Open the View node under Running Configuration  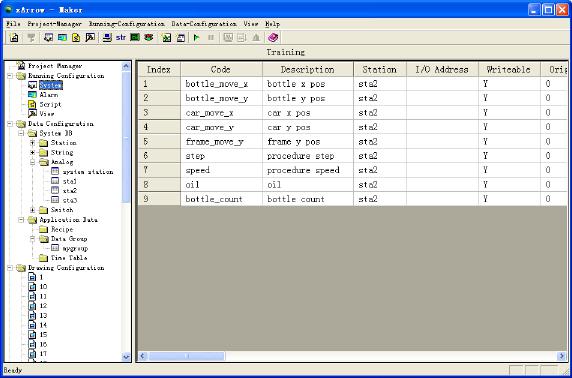(x=47, y=114)
